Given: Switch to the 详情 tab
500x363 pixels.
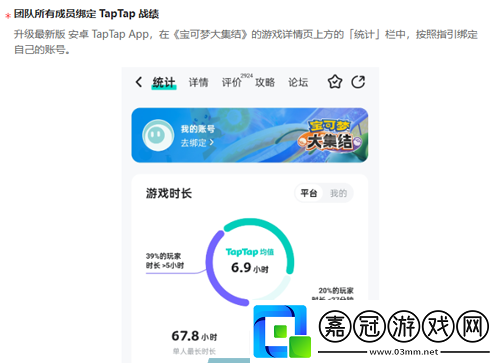Looking at the screenshot, I should pyautogui.click(x=198, y=82).
